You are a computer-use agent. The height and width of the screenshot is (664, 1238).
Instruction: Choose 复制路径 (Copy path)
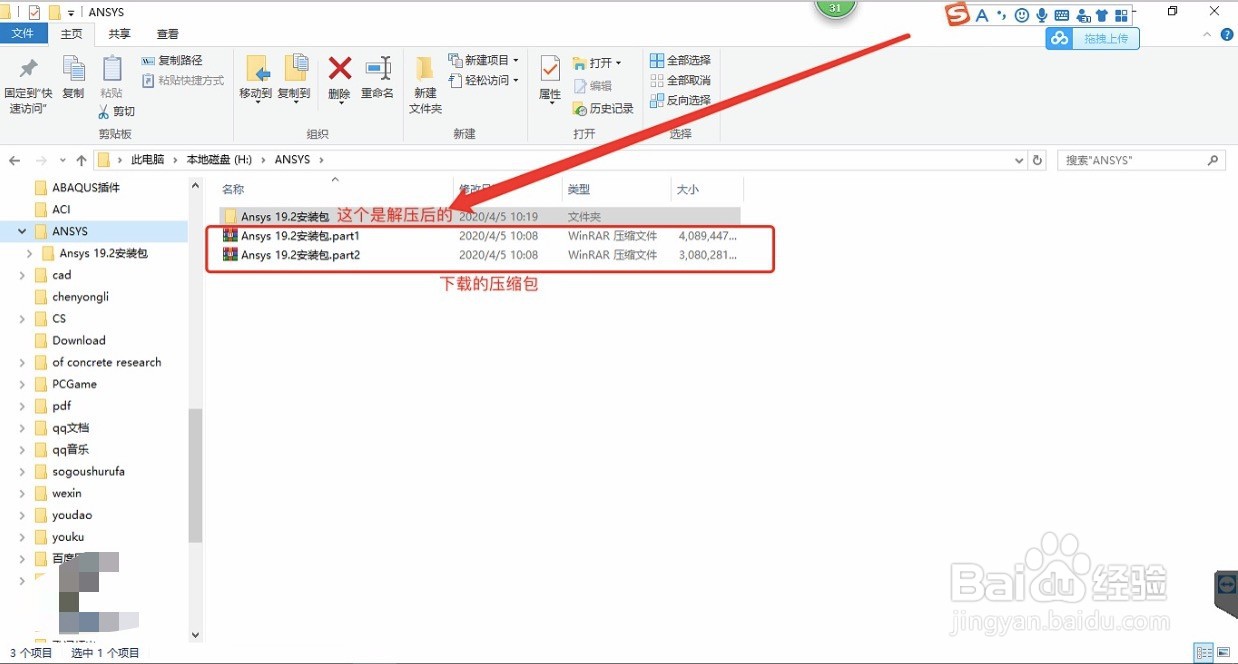pos(172,61)
